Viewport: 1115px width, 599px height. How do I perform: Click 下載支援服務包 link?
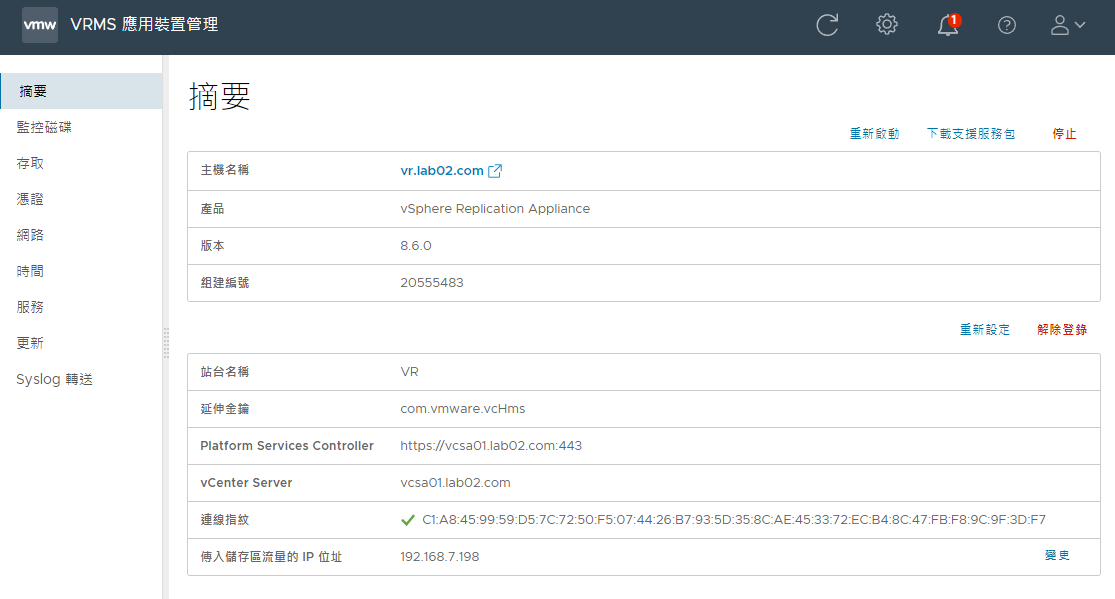click(971, 134)
